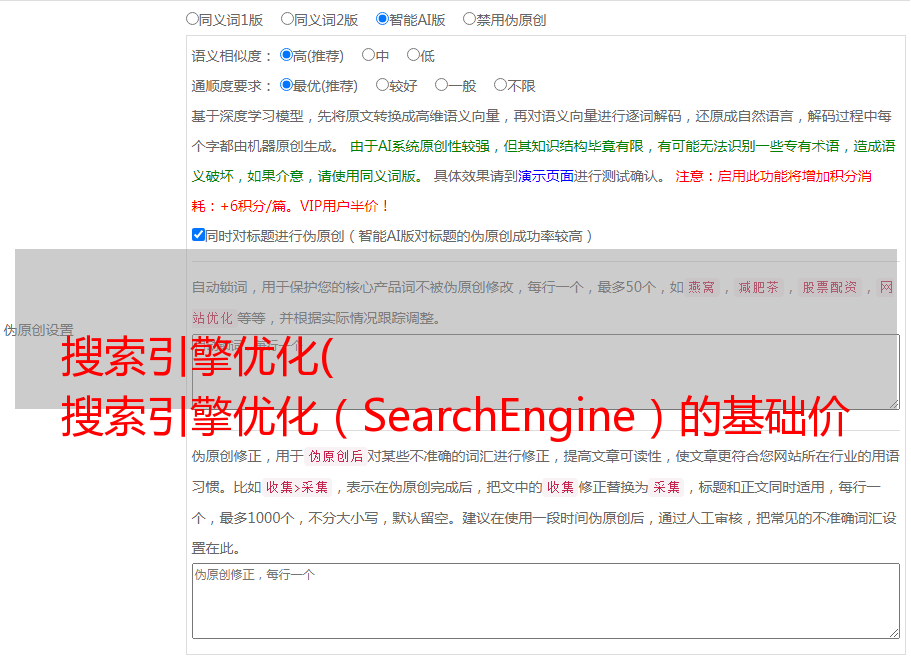911x658 pixels.
Task: Click the 伪原创设置 section label
Action: 38,330
